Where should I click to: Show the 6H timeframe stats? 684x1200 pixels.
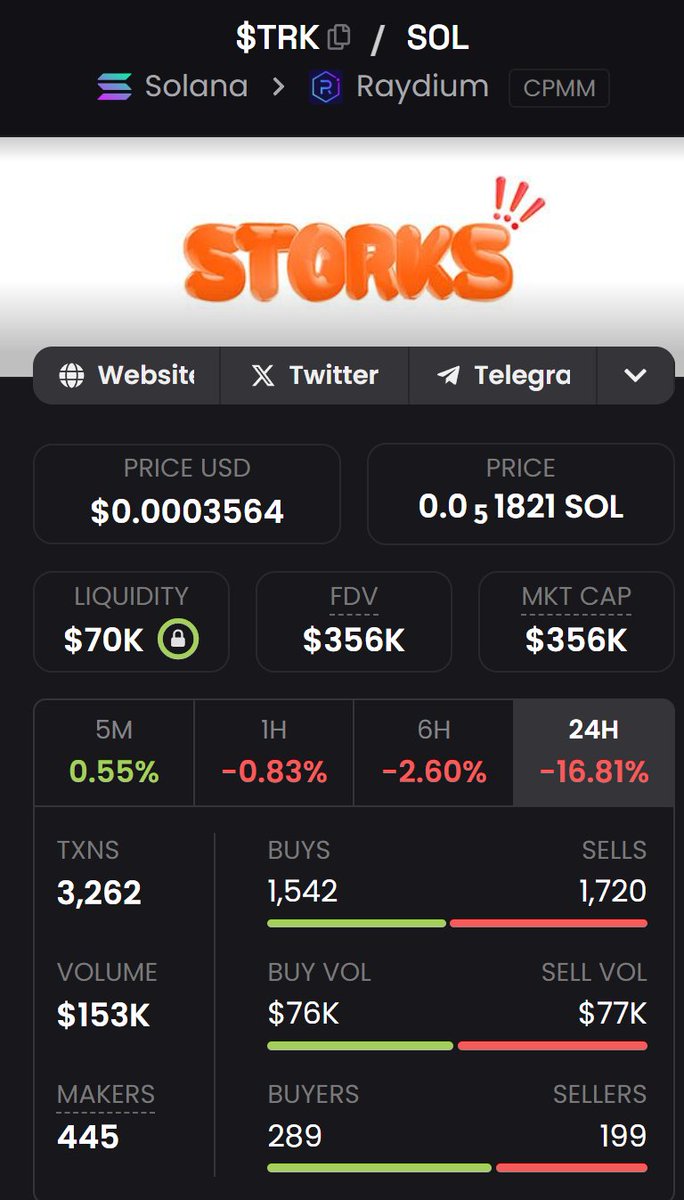coord(433,752)
